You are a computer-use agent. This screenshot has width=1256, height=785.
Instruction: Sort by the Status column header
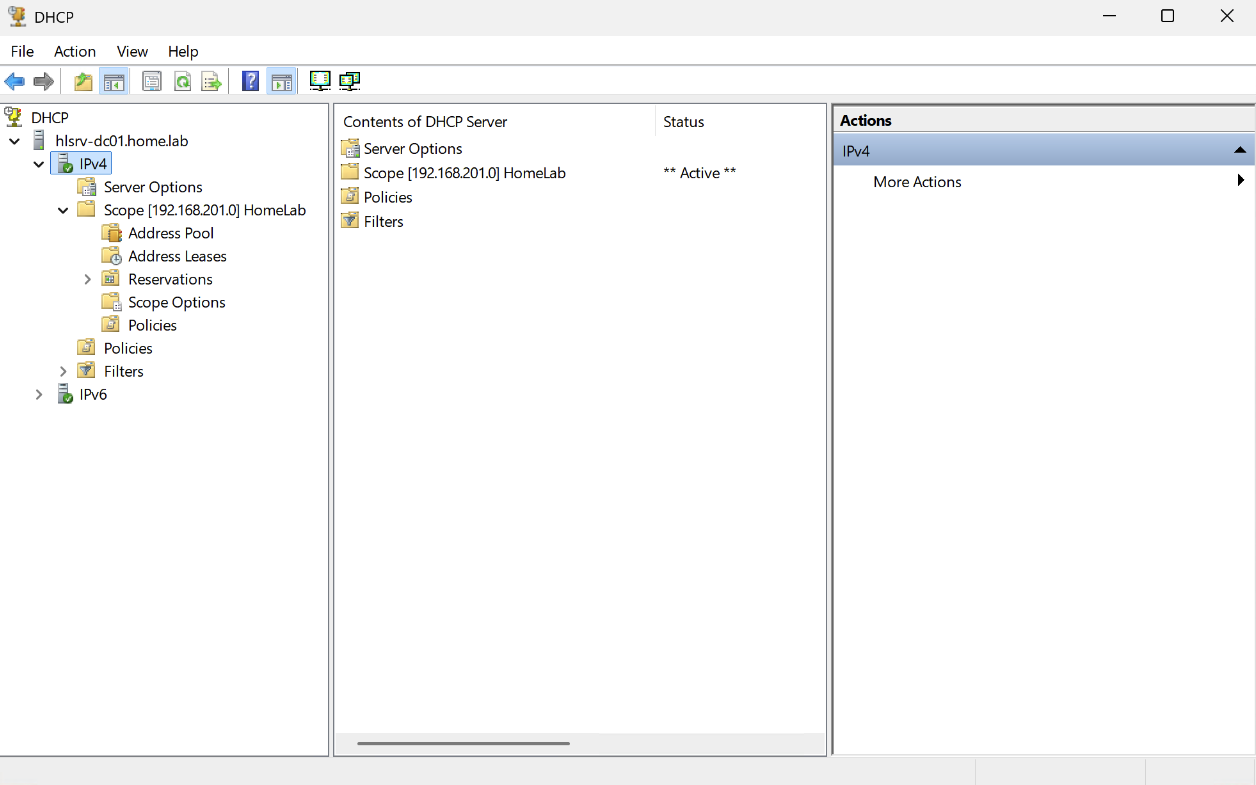[x=684, y=122]
